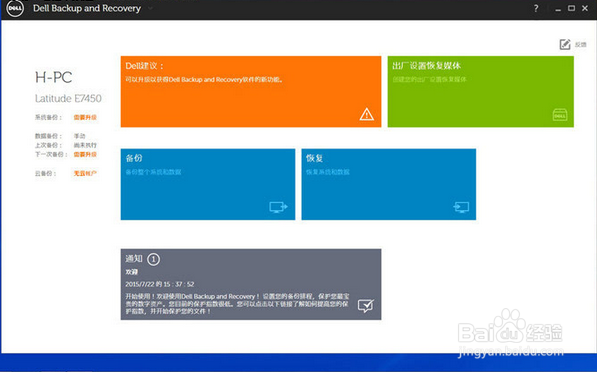Click the checkmark speech bubble icon in 通知 panel
597x372 pixels.
366,305
